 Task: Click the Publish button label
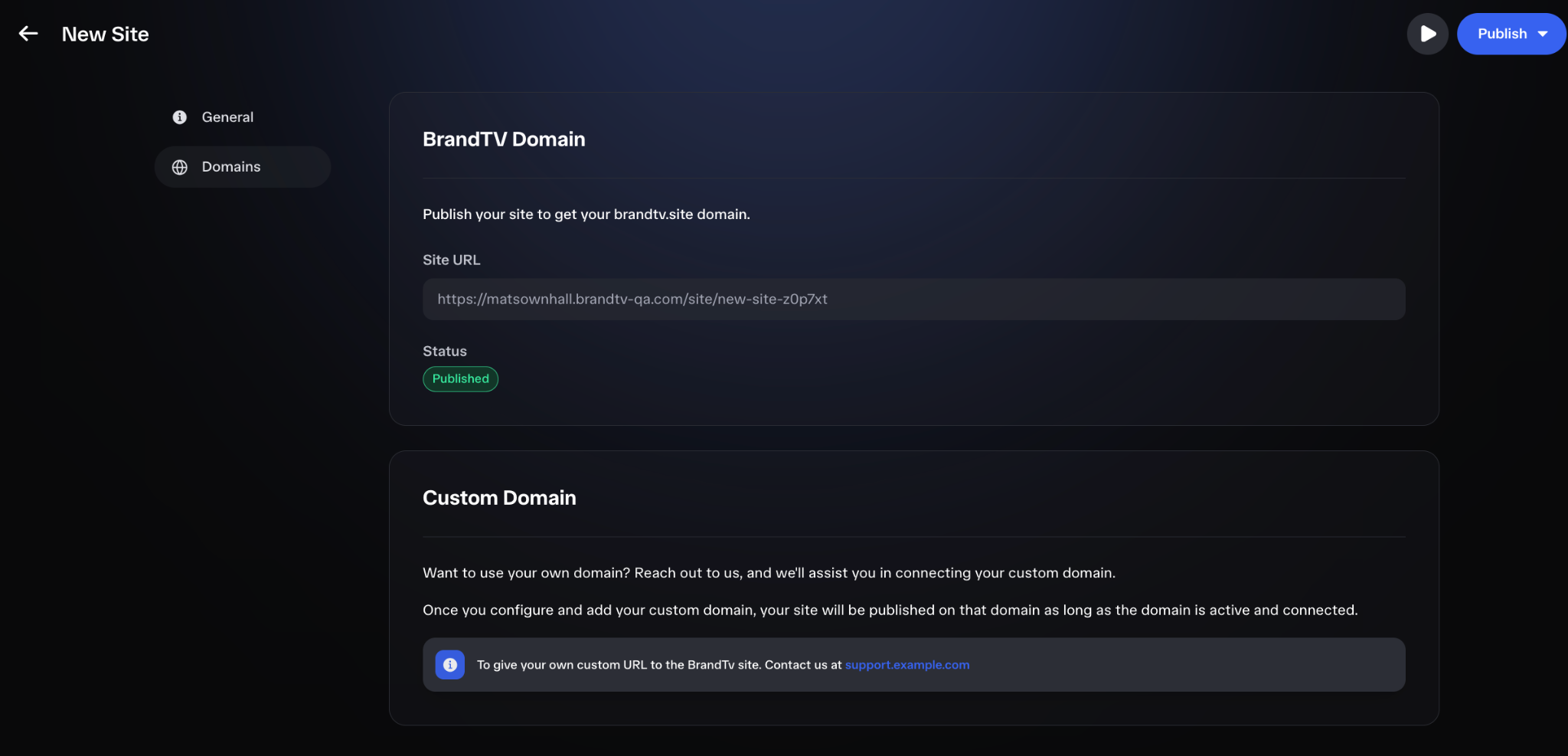coord(1502,34)
